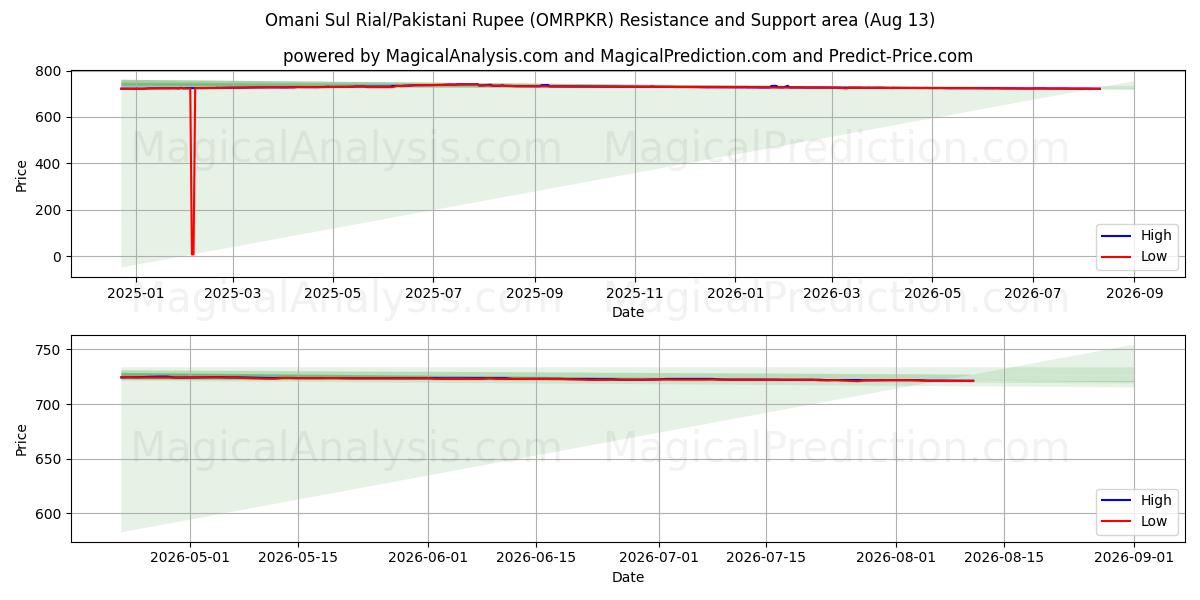Click the '2025-01' date tick label
Viewport: 1200px width, 600px height.
pyautogui.click(x=134, y=294)
